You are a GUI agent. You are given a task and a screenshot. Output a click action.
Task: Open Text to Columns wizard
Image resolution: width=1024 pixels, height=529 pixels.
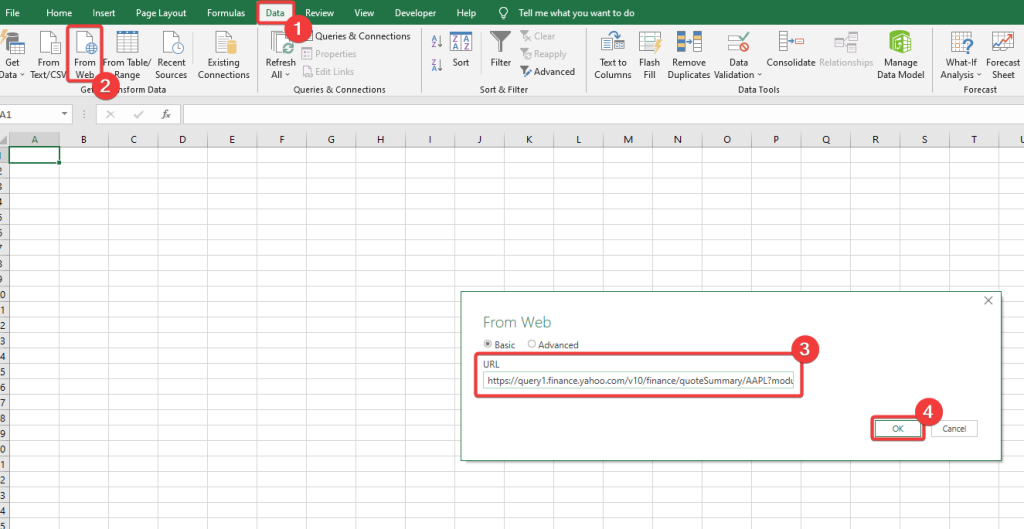click(x=613, y=56)
